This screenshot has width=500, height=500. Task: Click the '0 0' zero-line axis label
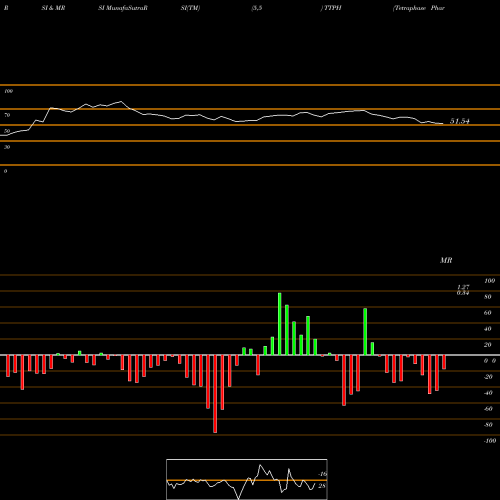pyautogui.click(x=490, y=361)
